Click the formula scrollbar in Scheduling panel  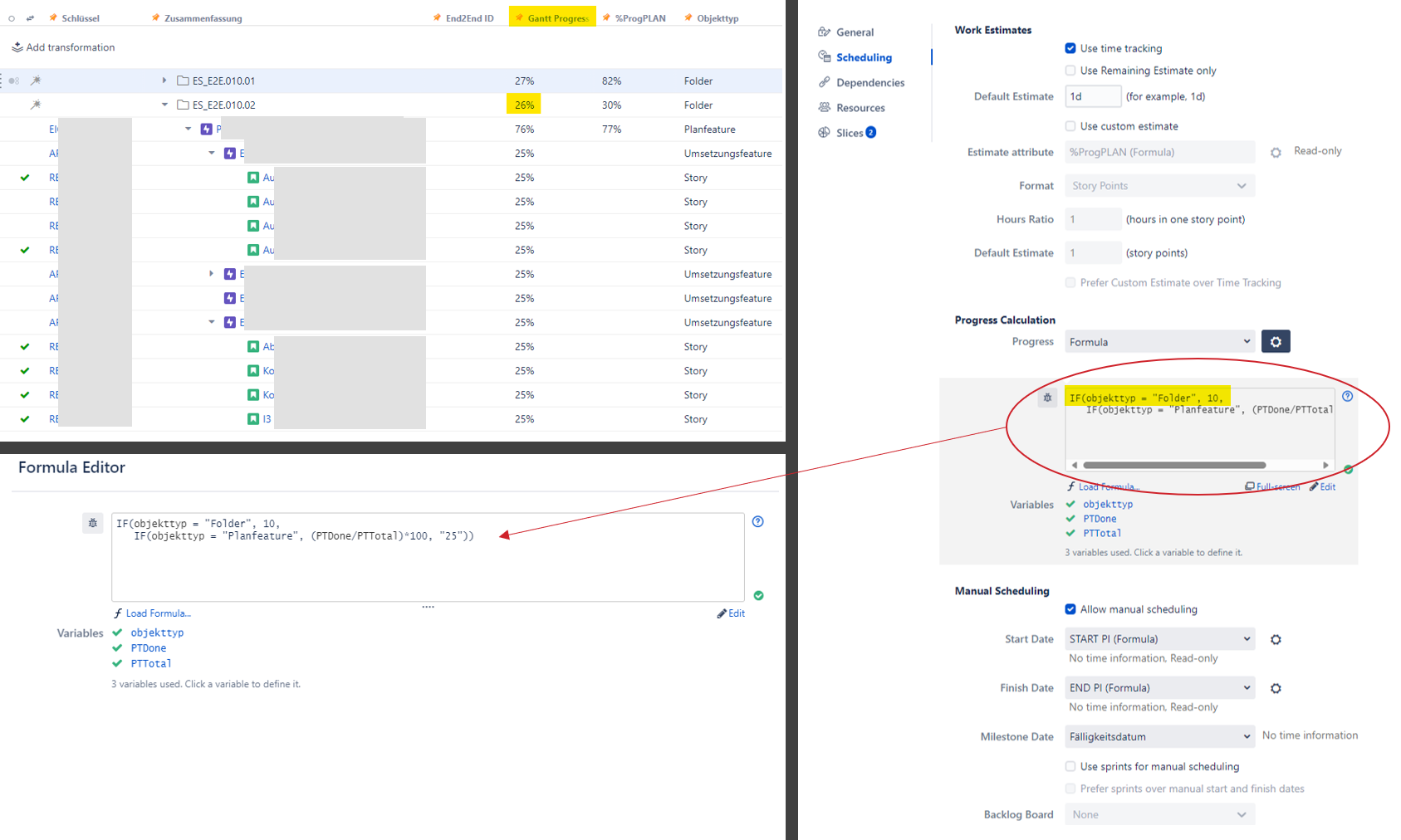(x=1174, y=465)
